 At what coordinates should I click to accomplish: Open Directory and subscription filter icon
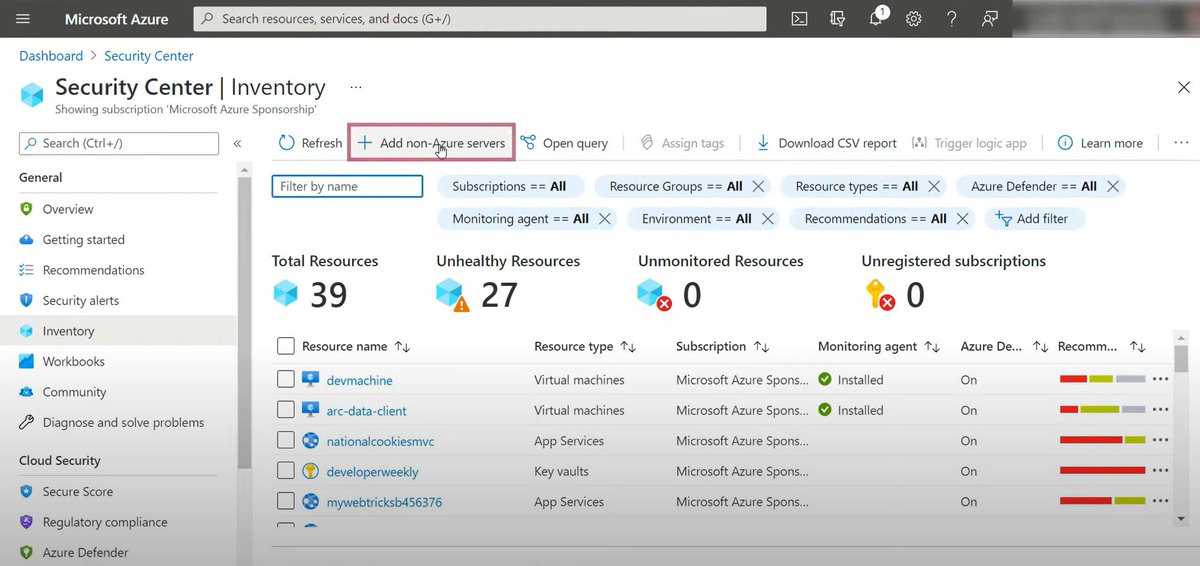click(838, 18)
